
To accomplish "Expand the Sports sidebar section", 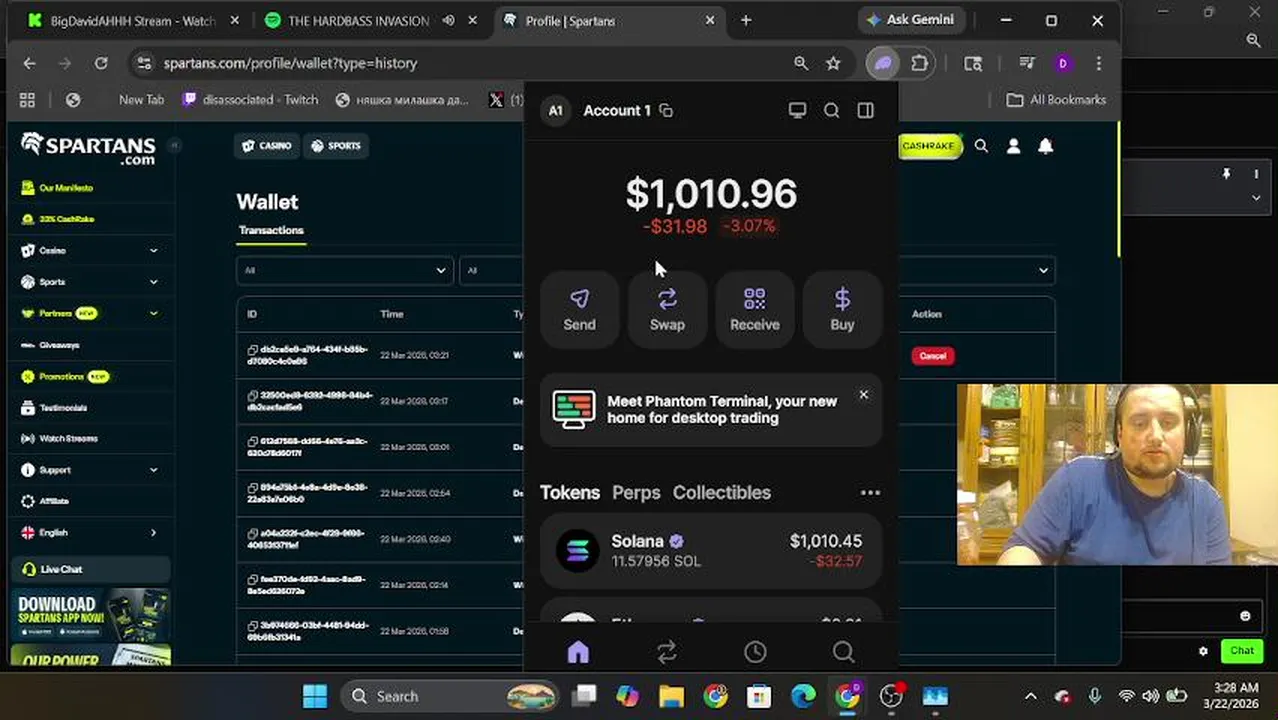I will [x=88, y=282].
